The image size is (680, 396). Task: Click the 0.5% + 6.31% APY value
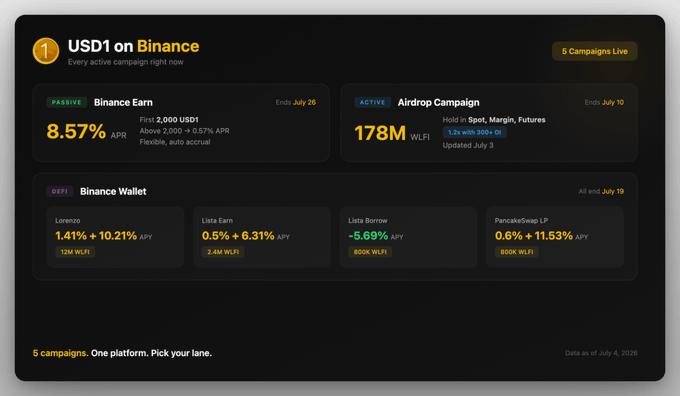pos(245,236)
